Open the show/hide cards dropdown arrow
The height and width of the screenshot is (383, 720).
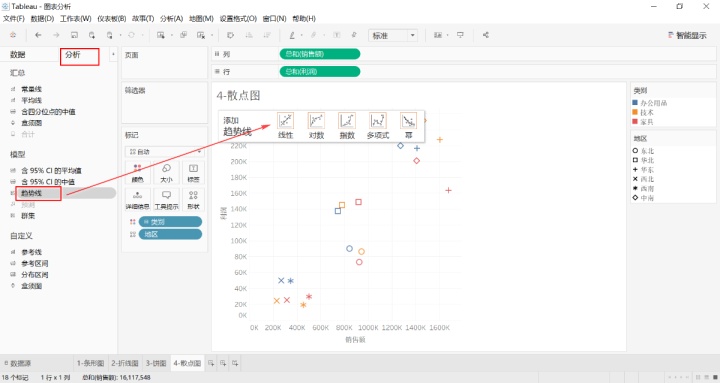447,35
